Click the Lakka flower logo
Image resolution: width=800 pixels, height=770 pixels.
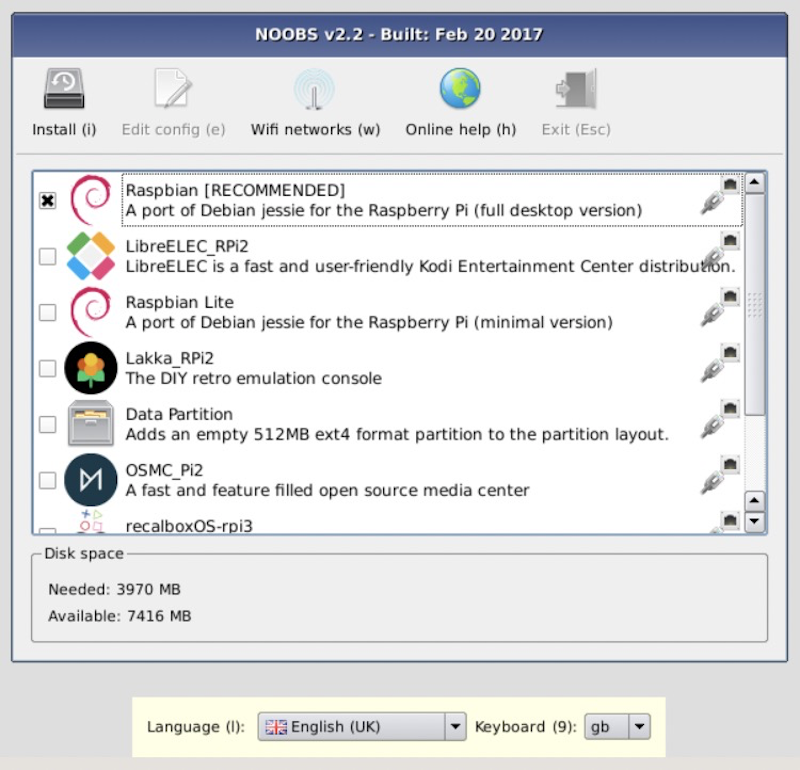(91, 368)
